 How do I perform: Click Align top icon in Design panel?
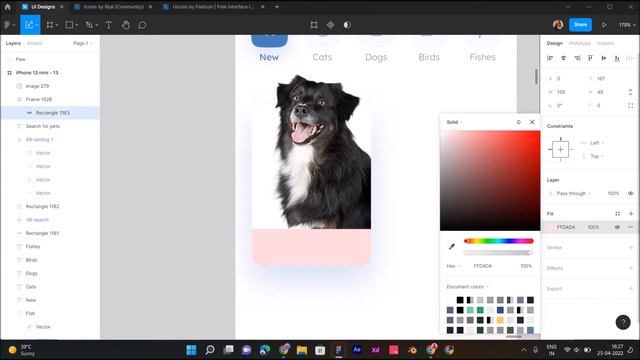(590, 58)
